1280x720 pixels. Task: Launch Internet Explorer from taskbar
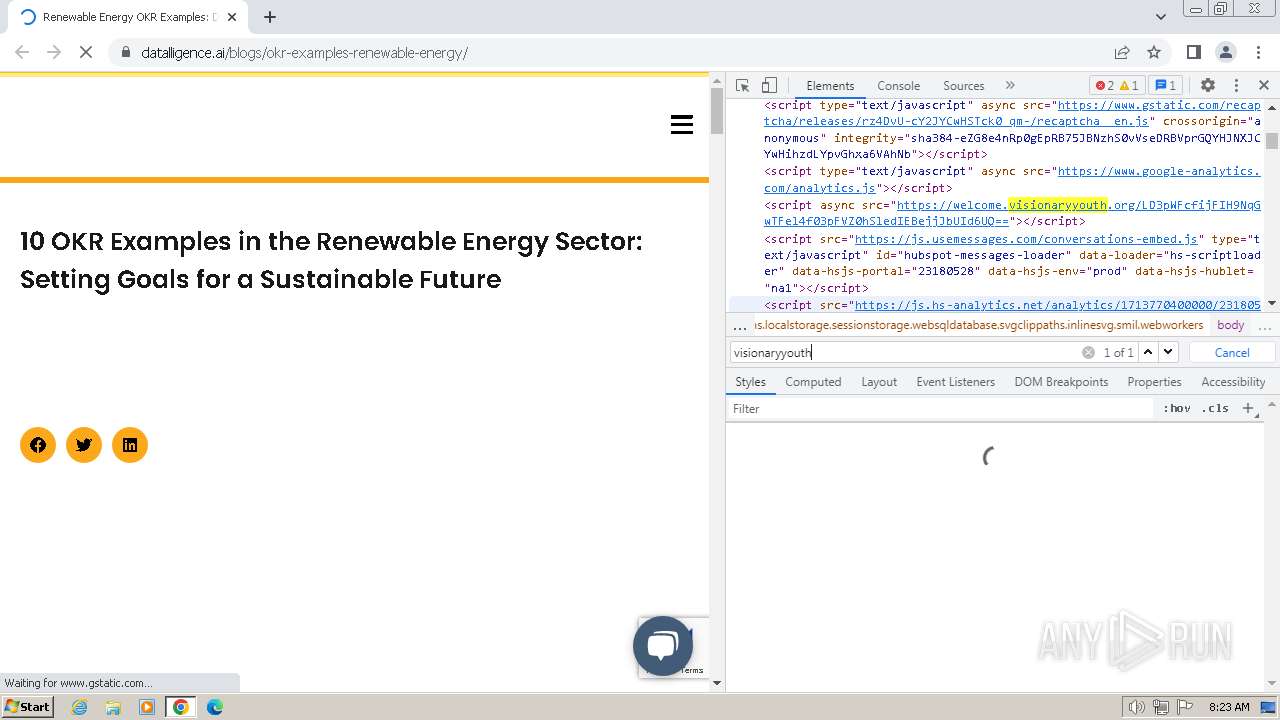80,707
